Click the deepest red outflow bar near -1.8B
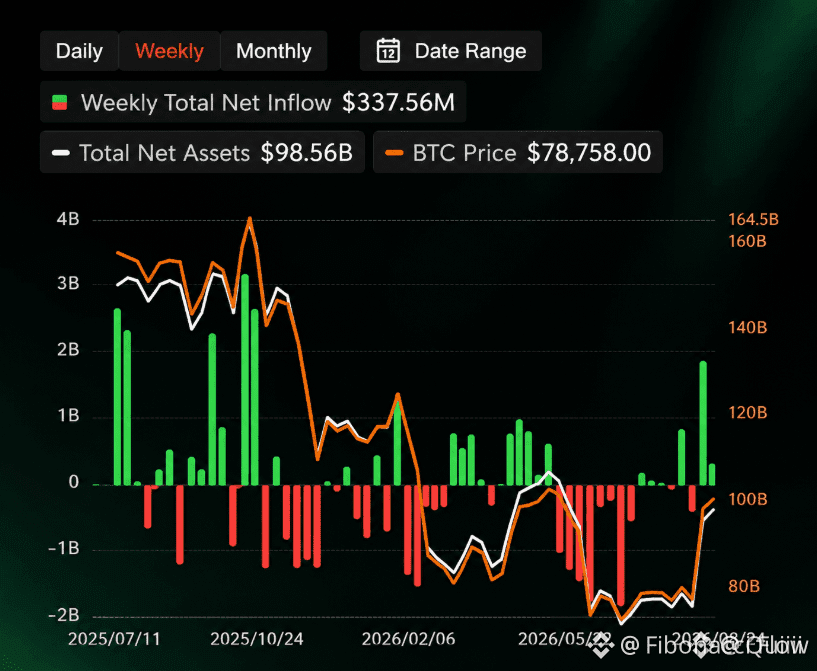 (x=621, y=545)
